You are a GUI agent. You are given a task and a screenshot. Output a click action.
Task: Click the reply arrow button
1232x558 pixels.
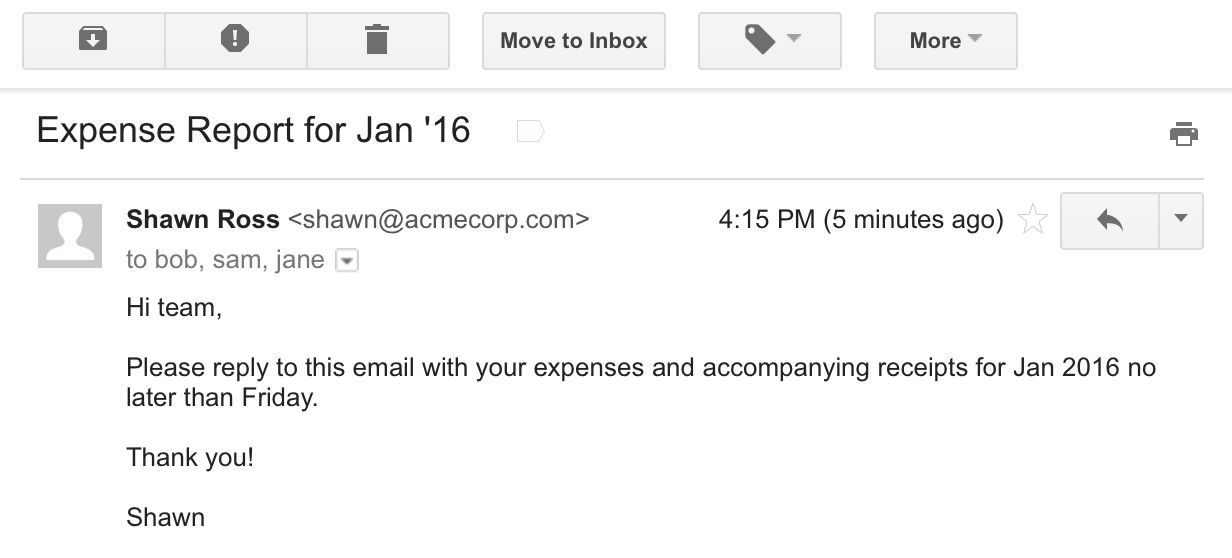[x=1109, y=220]
